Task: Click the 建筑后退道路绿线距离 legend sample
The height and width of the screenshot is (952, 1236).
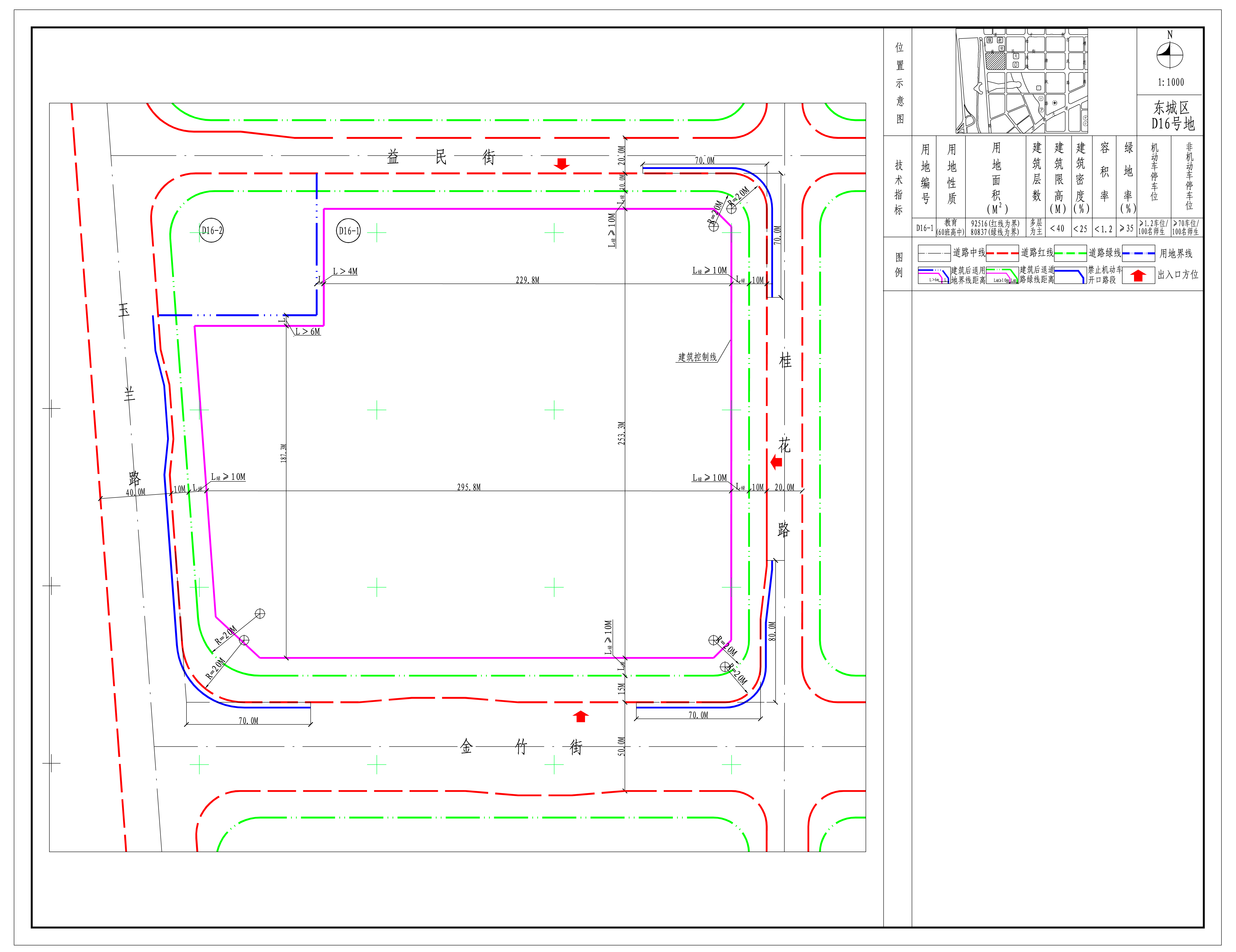Action: coord(1002,276)
